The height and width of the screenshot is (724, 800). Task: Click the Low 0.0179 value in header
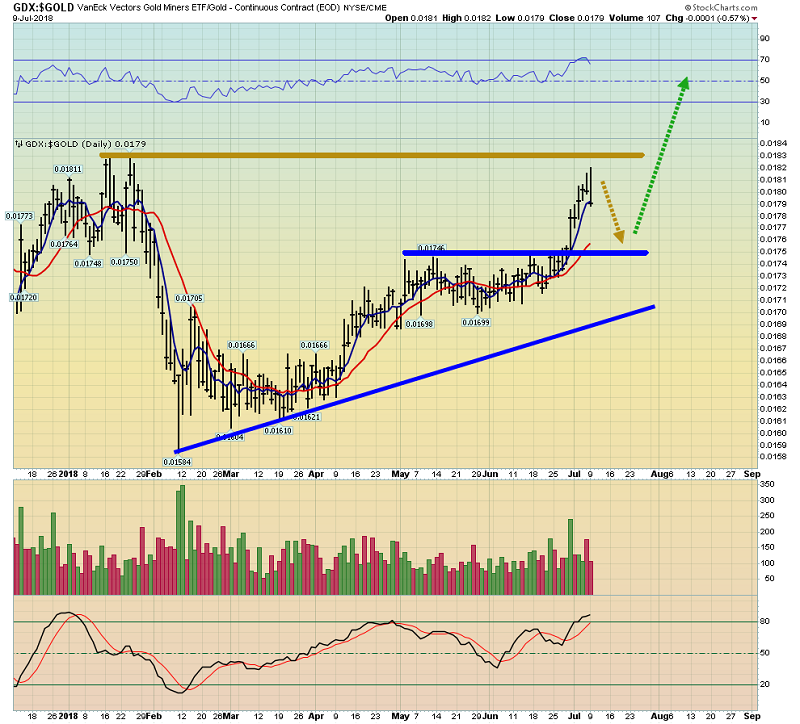point(520,18)
